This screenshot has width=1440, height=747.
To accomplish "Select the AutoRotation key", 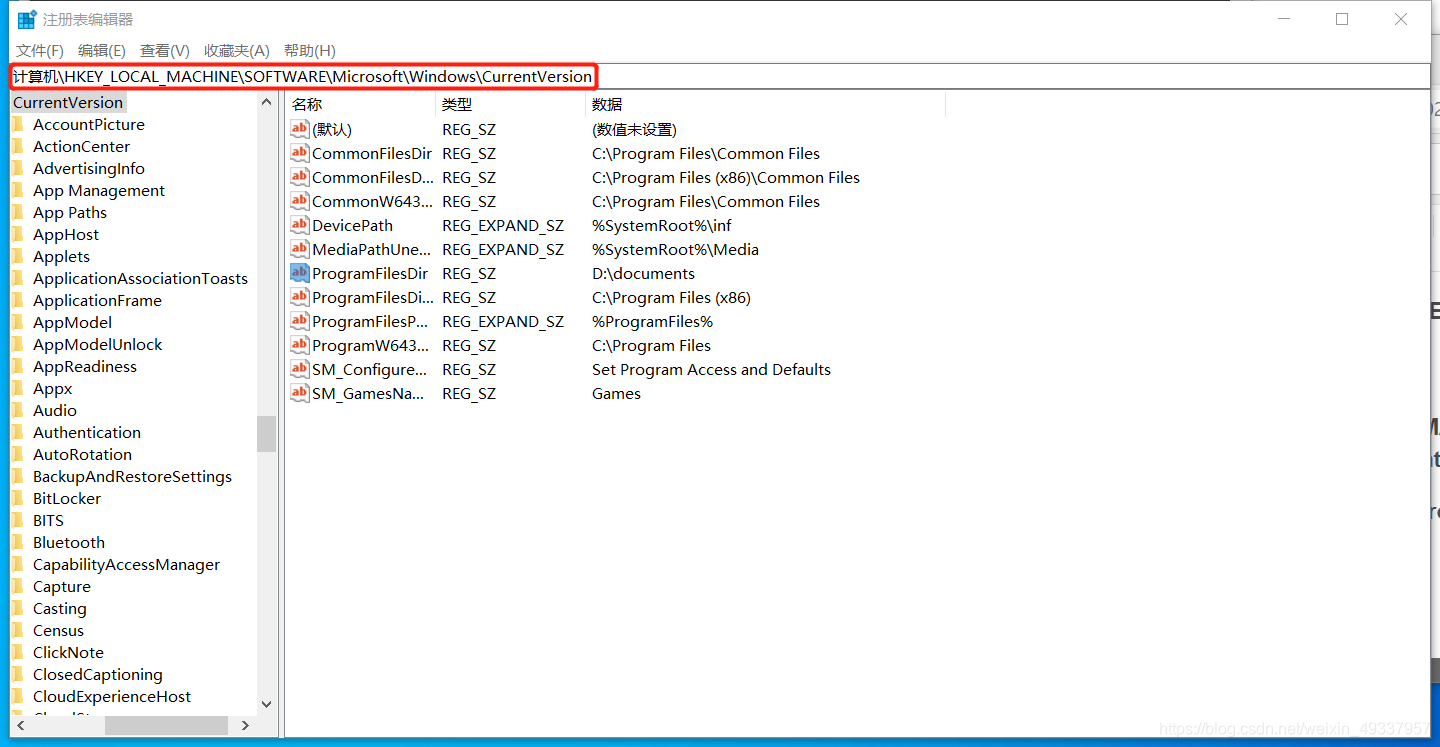I will coord(82,454).
